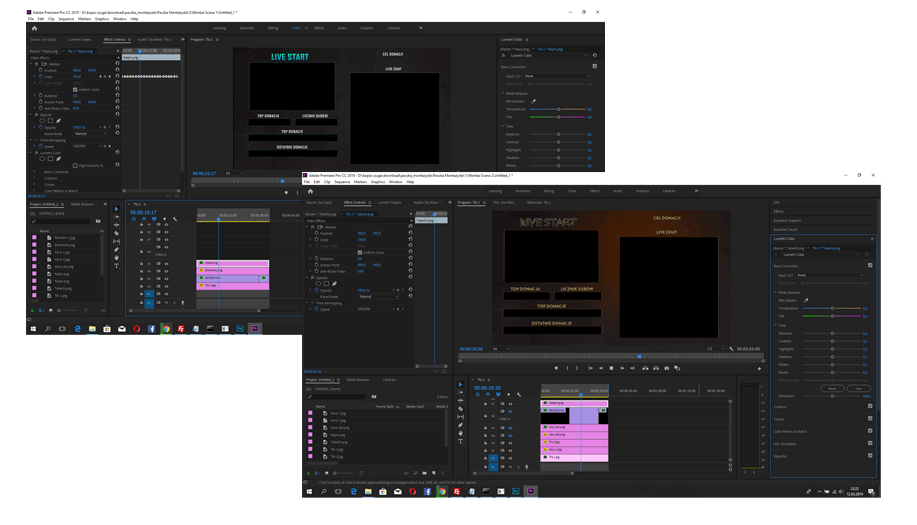
Task: Click the WB Selector eyedropper in Lumetri Color
Action: click(806, 299)
